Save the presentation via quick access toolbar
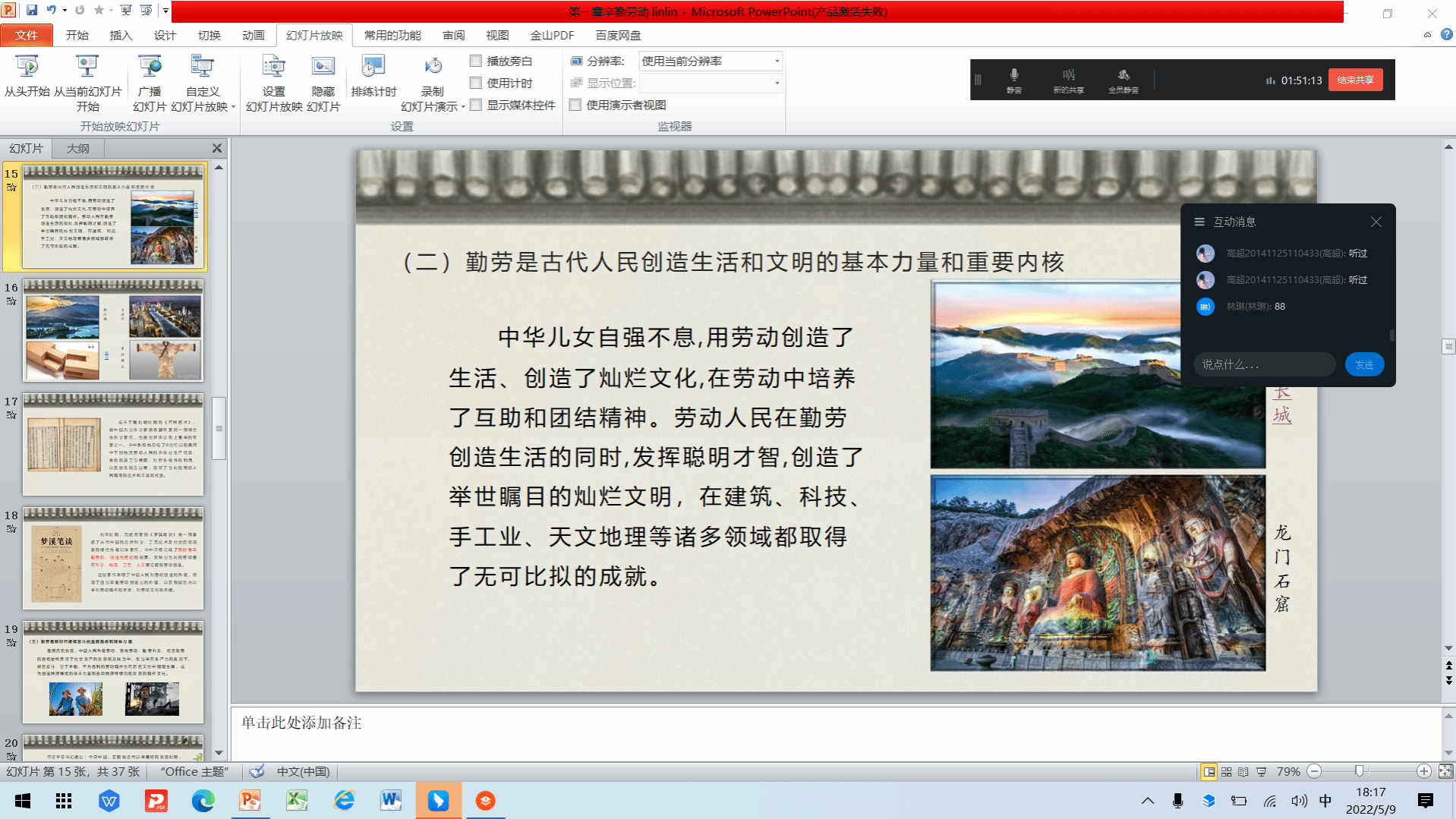The height and width of the screenshot is (819, 1456). [32, 11]
